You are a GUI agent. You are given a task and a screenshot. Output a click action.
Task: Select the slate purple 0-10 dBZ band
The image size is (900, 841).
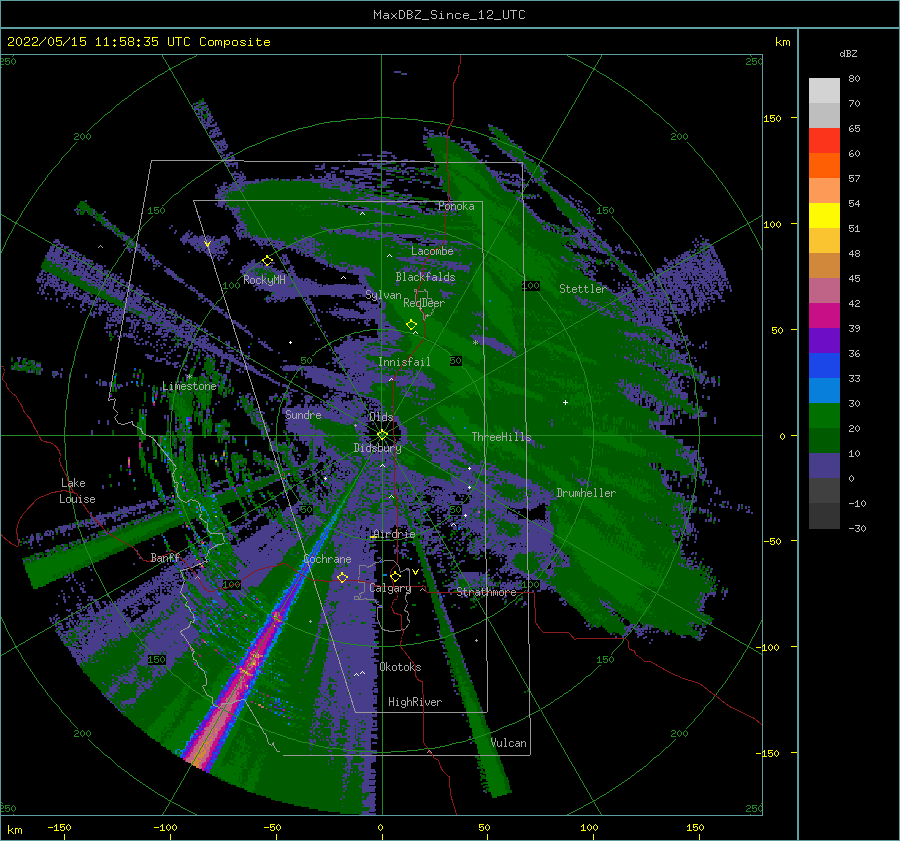click(824, 466)
